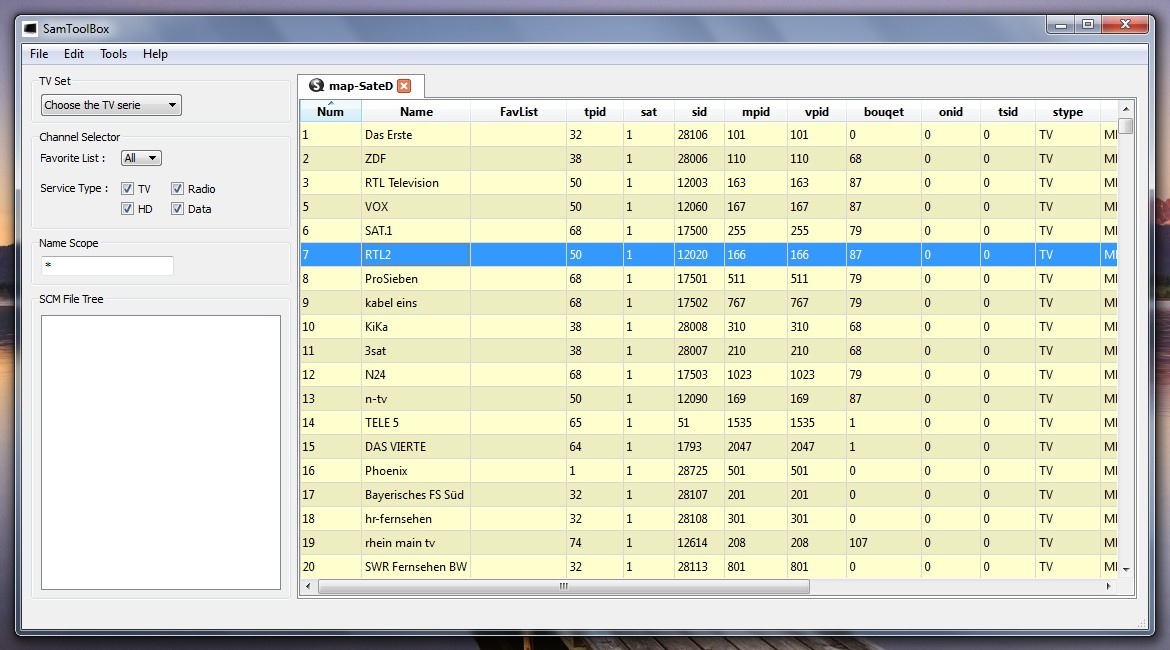Click the vertical scrollbar up arrow

tap(1126, 109)
